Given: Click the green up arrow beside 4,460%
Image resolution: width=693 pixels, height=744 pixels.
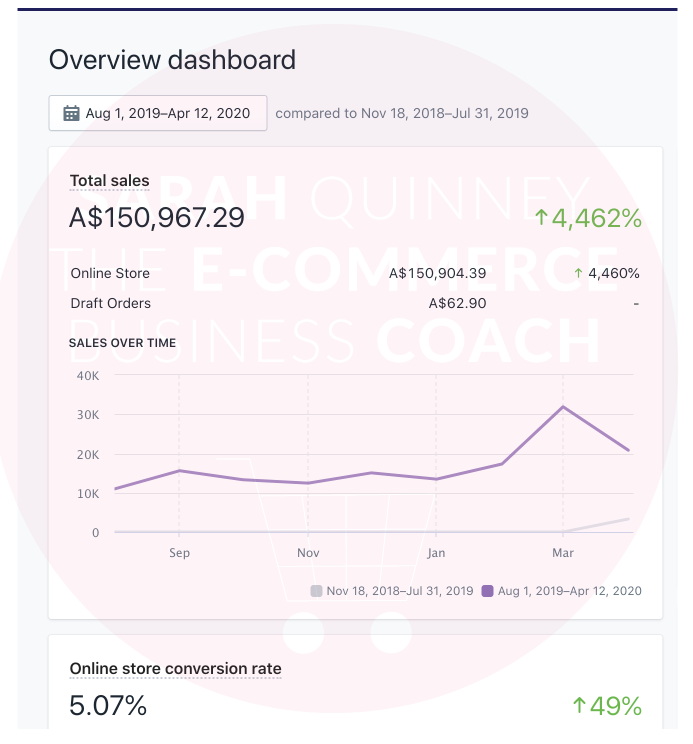Looking at the screenshot, I should pos(578,273).
